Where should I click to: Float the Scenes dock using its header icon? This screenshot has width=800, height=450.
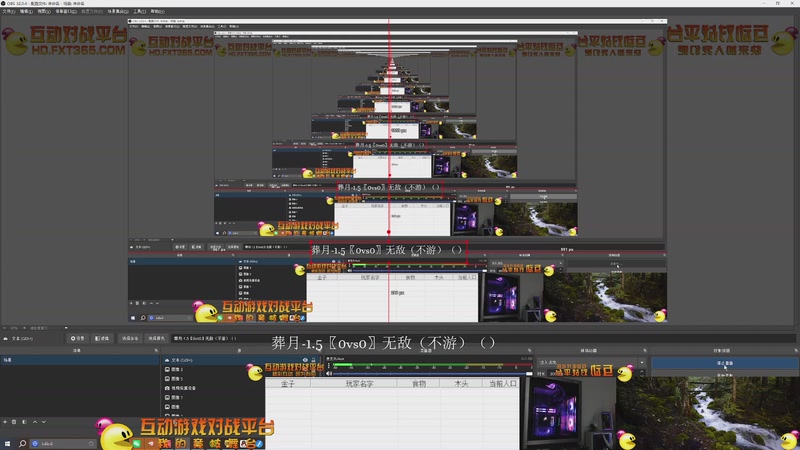pyautogui.click(x=156, y=351)
